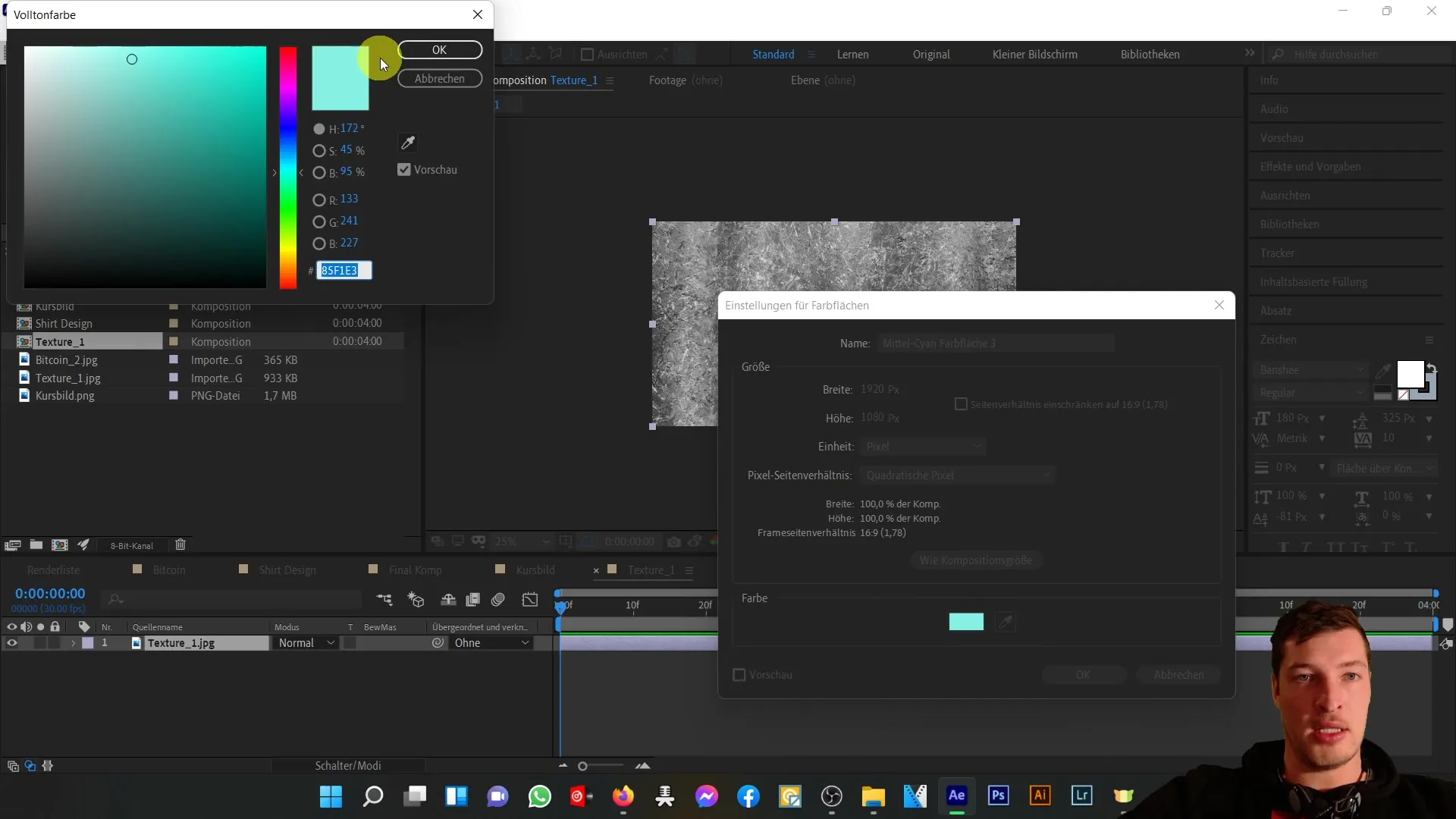
Task: Open the Banshee font dropdown
Action: click(x=1310, y=370)
